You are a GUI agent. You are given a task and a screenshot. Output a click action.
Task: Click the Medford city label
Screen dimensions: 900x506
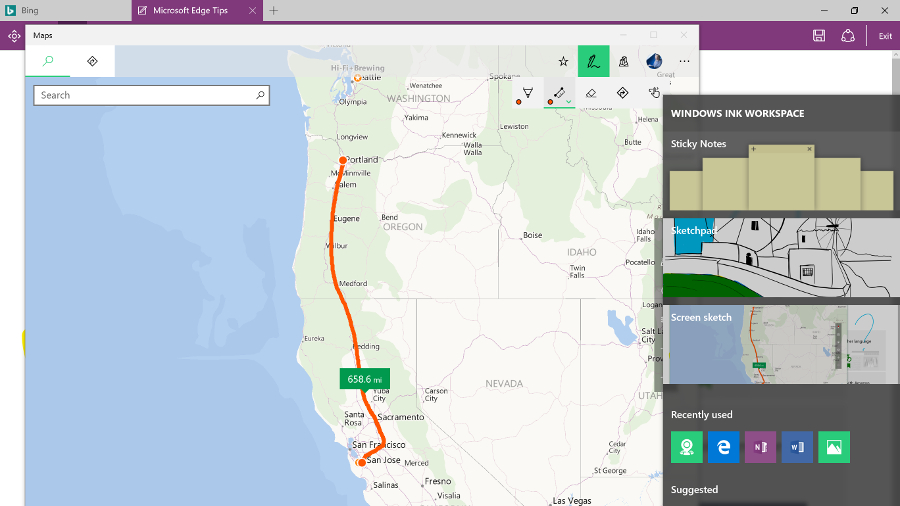tap(353, 283)
